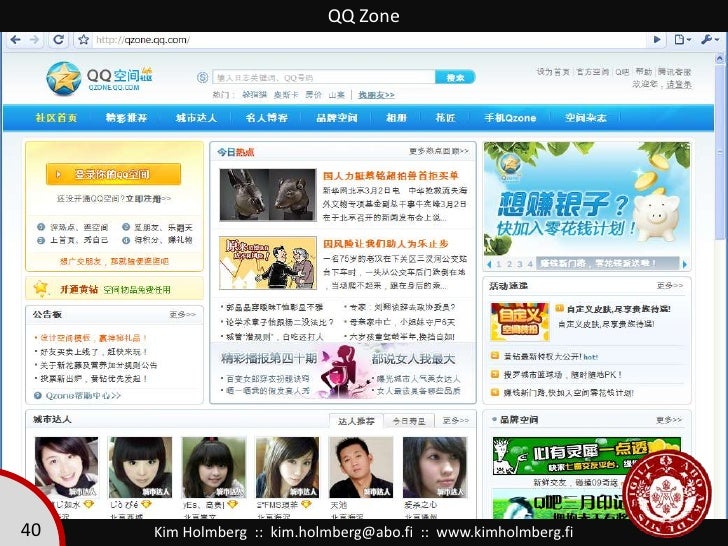Click the orange 登录你的QQ空间 button
Viewport: 728px width, 546px height.
(x=113, y=174)
